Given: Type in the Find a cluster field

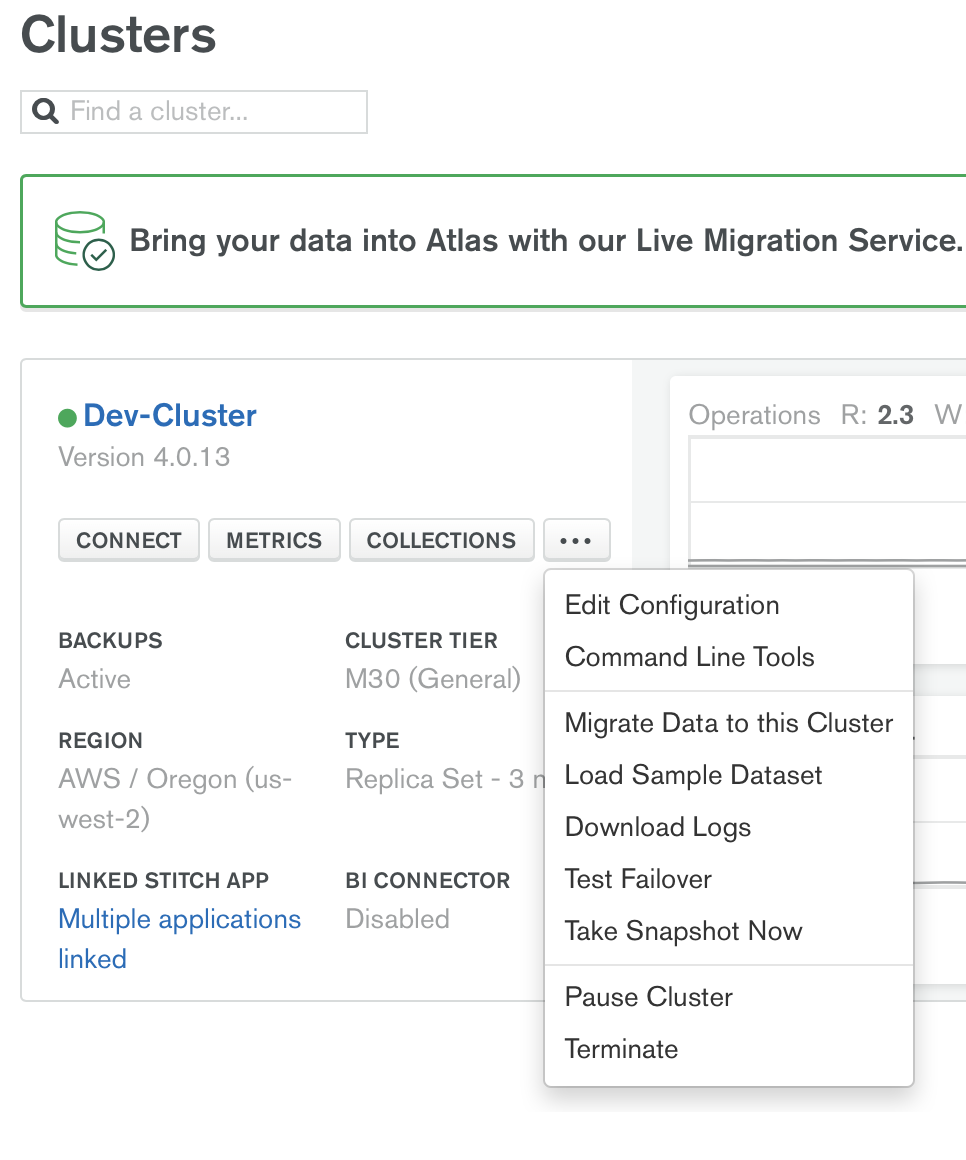Looking at the screenshot, I should pos(210,111).
